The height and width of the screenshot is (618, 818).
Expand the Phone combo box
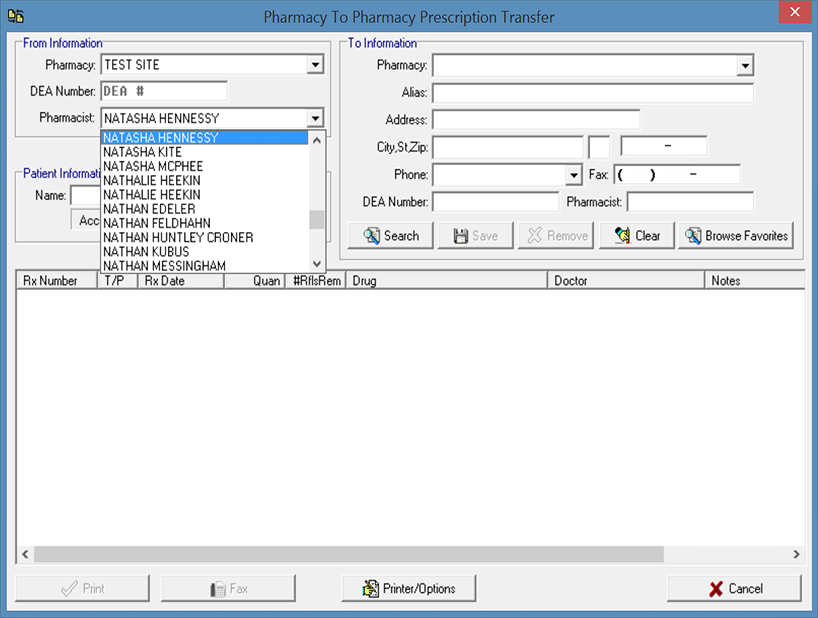573,175
